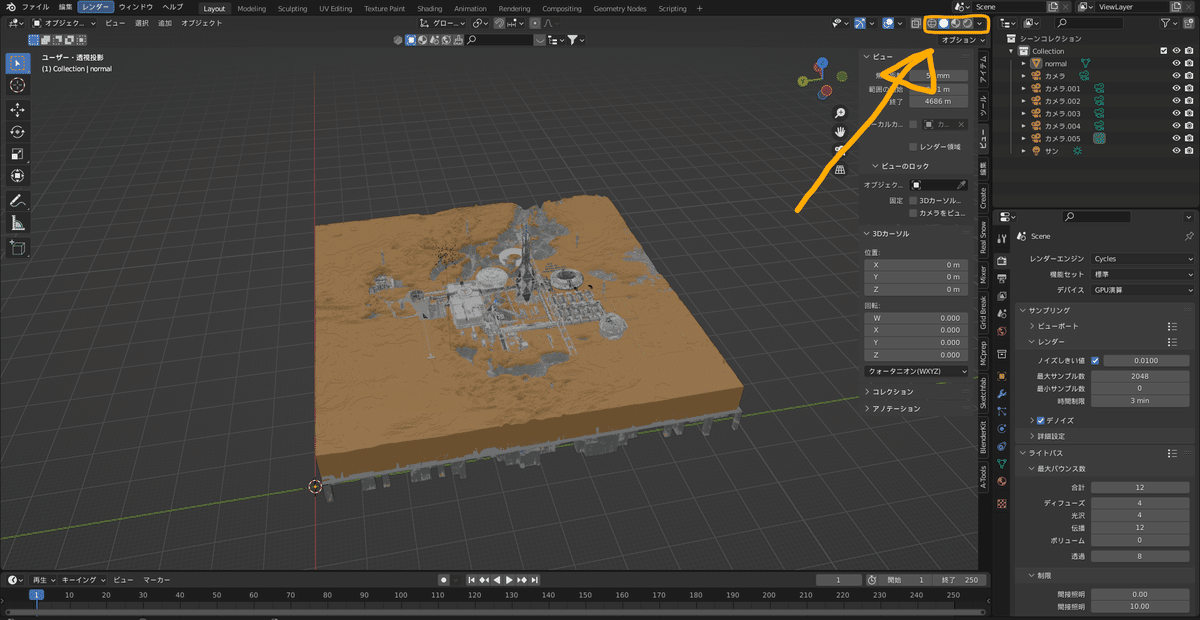This screenshot has width=1200, height=620.
Task: Open the レンダーエンジン Cycles dropdown
Action: tap(1142, 259)
